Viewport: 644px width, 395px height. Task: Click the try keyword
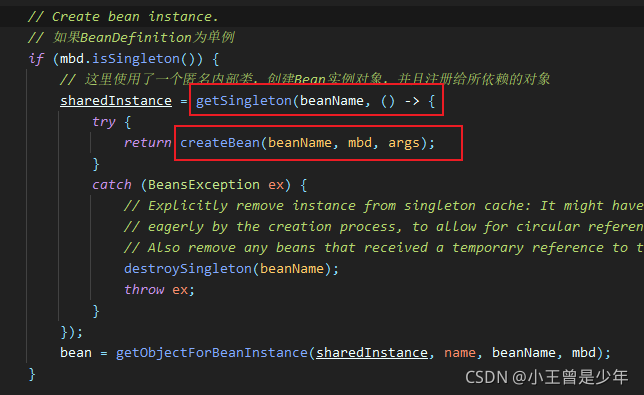pos(104,122)
